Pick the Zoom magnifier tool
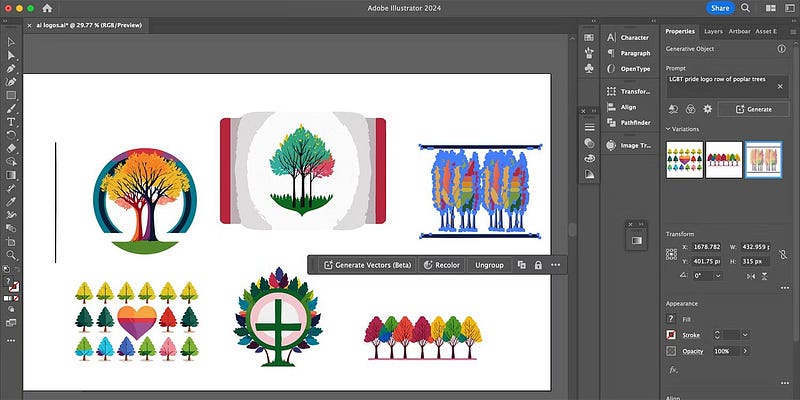The width and height of the screenshot is (800, 400). pos(11,254)
